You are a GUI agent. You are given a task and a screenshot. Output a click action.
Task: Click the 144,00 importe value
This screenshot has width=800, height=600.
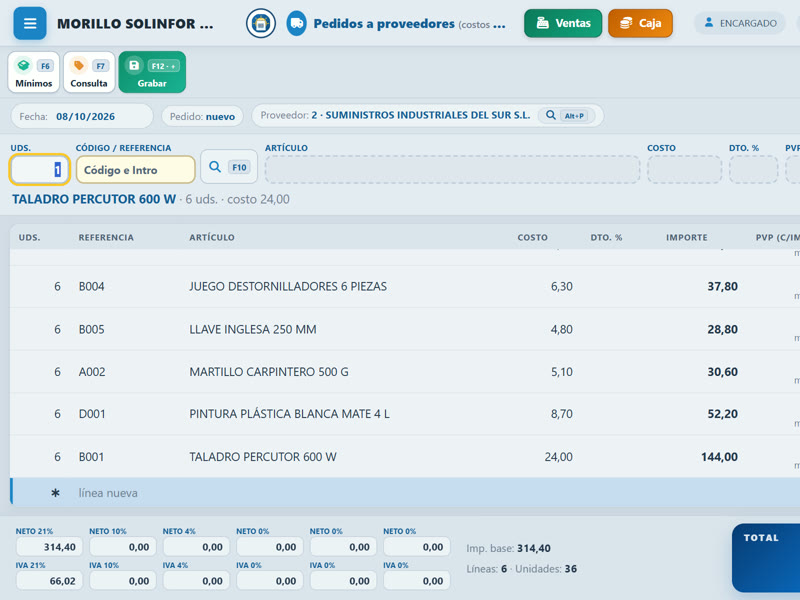(719, 457)
